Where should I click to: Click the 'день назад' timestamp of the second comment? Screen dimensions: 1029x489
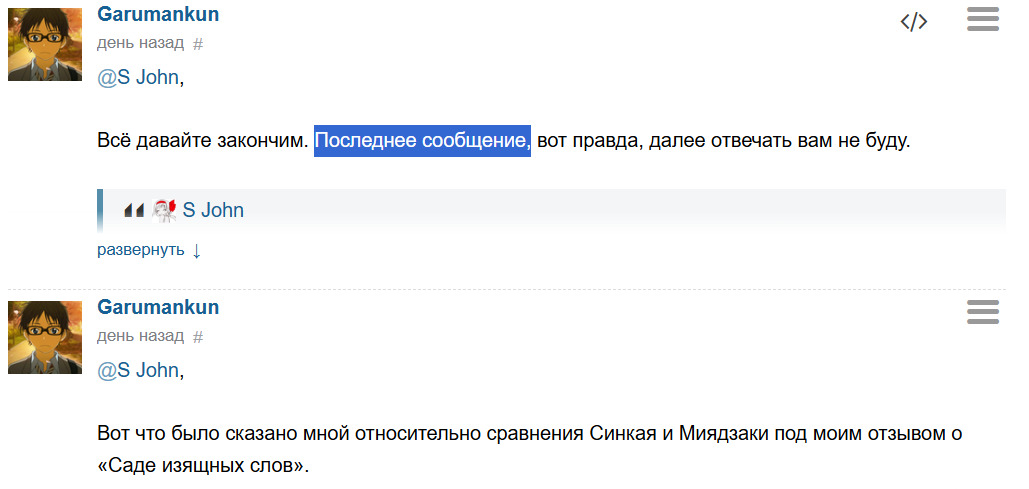pos(140,336)
